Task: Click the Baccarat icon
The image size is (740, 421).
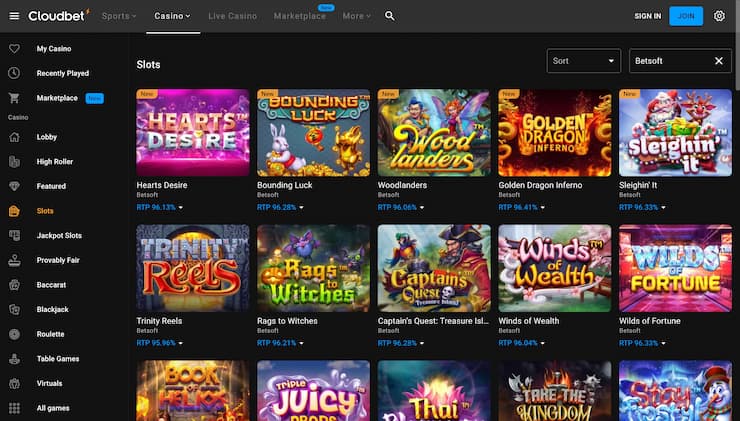Action: [x=14, y=285]
